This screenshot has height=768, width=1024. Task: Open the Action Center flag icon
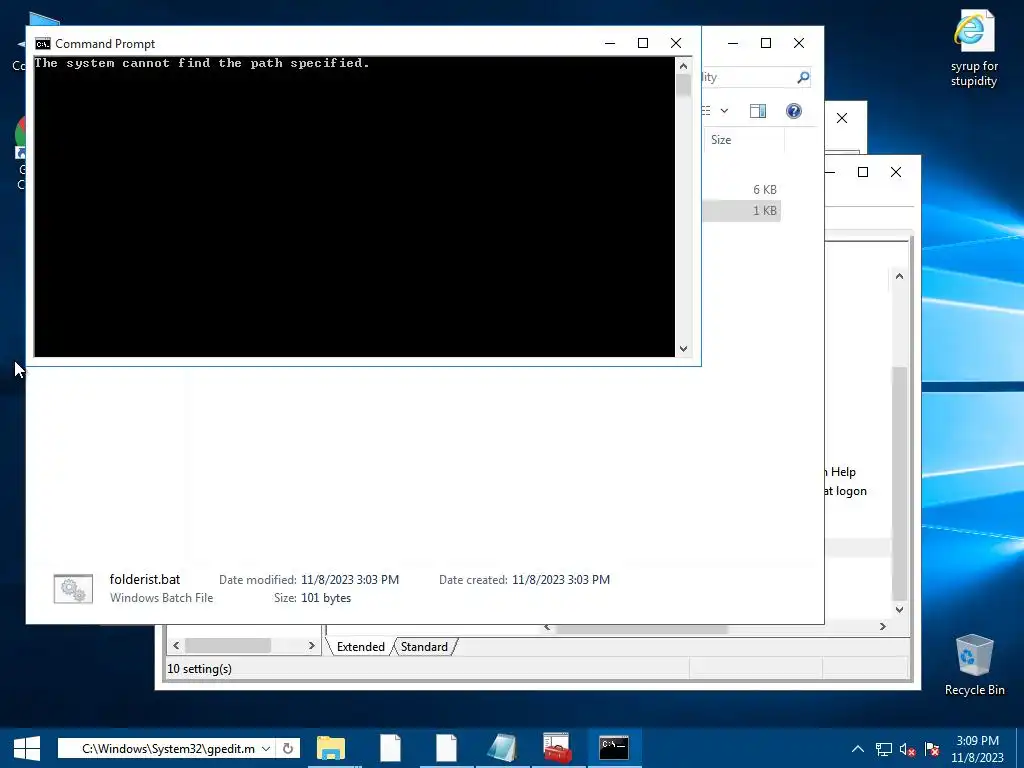932,749
